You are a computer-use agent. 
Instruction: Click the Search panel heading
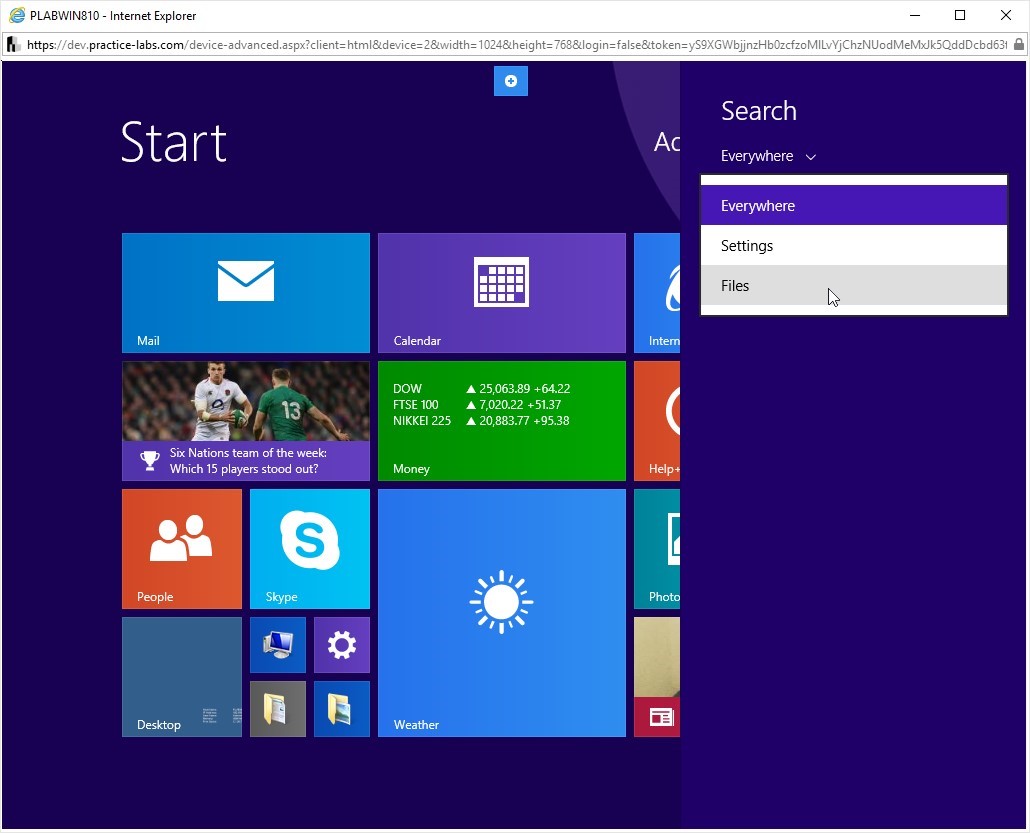click(759, 111)
